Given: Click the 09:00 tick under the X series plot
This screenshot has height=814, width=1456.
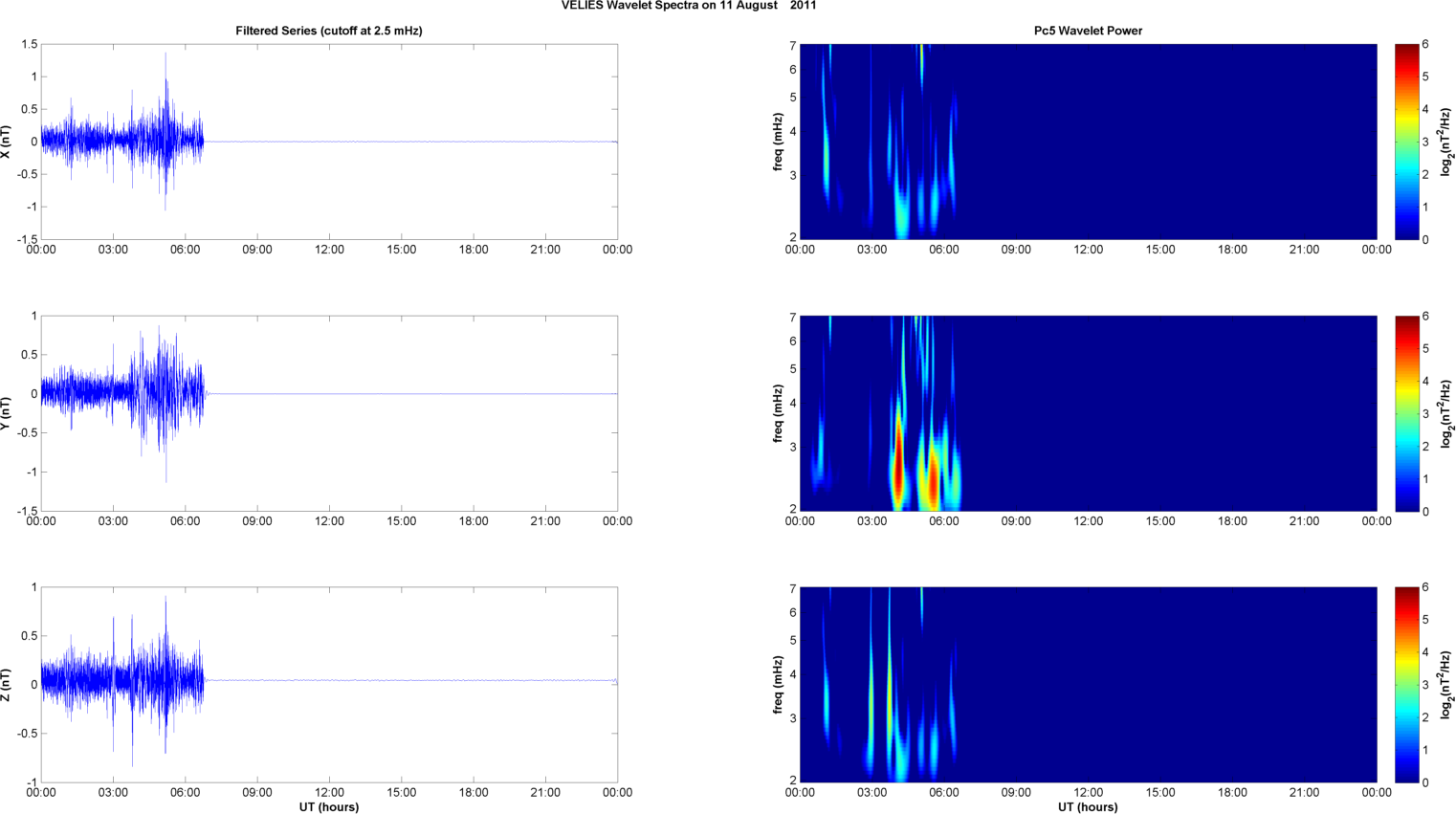Looking at the screenshot, I should 257,250.
